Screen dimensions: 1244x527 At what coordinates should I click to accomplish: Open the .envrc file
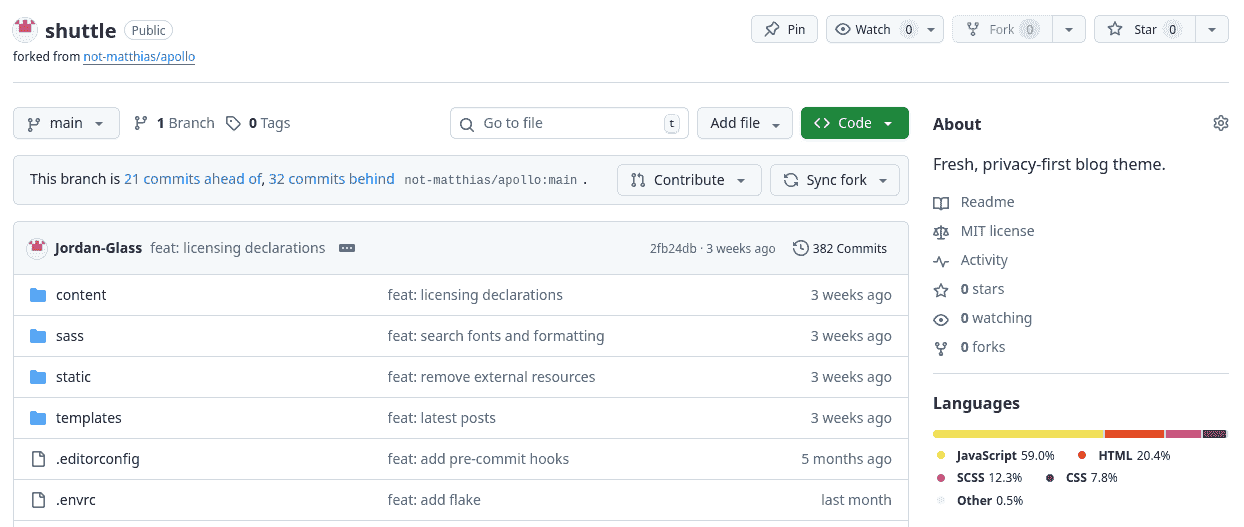pos(76,500)
